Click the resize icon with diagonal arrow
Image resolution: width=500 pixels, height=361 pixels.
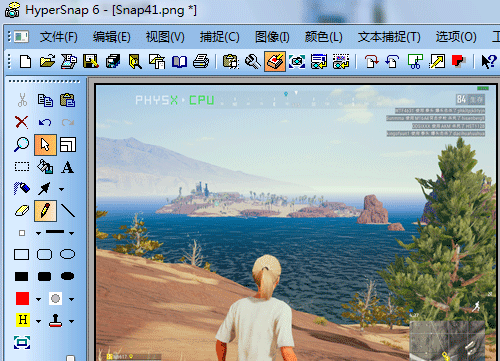pos(437,62)
